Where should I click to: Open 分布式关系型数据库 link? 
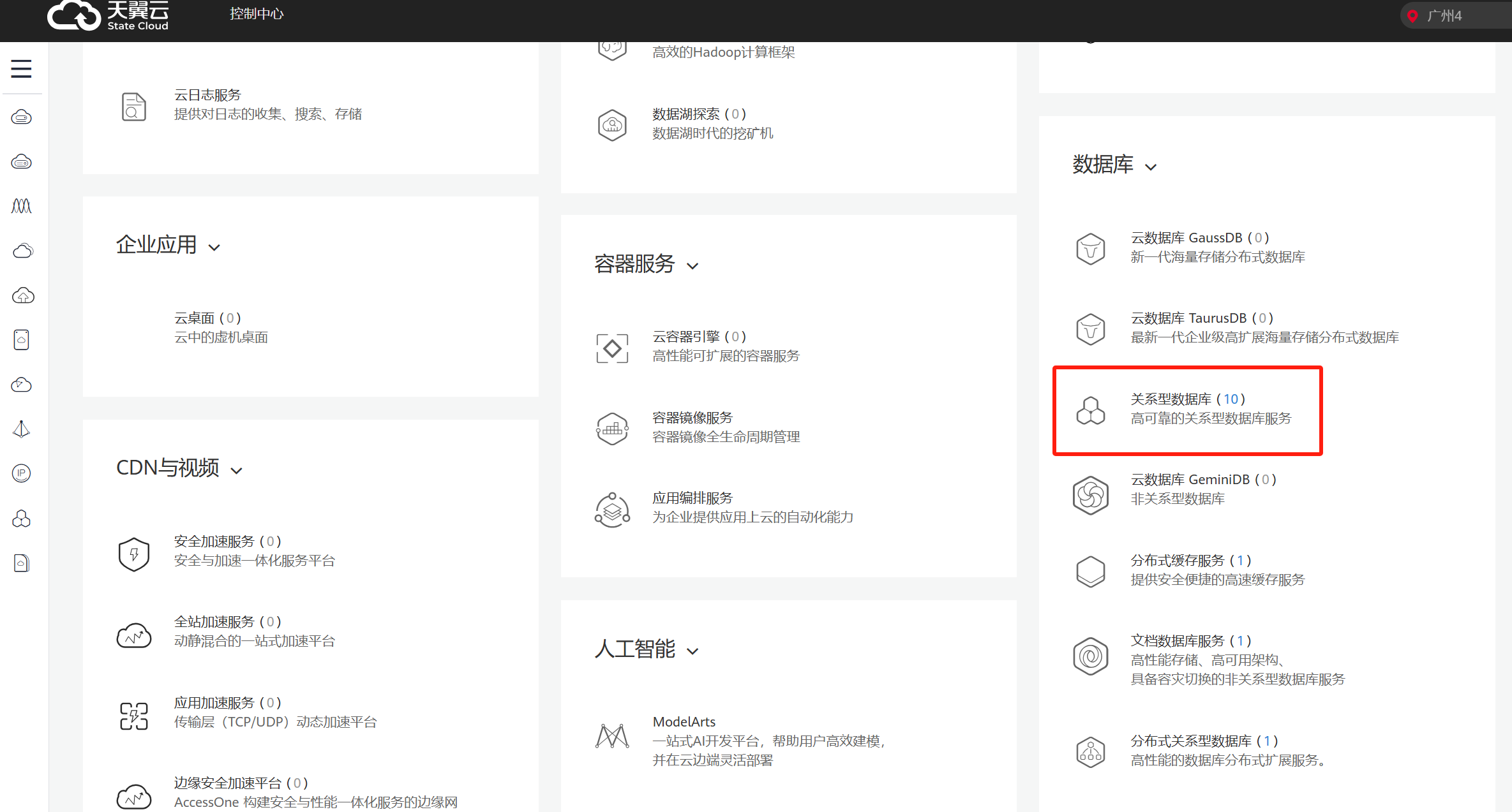[x=1204, y=741]
